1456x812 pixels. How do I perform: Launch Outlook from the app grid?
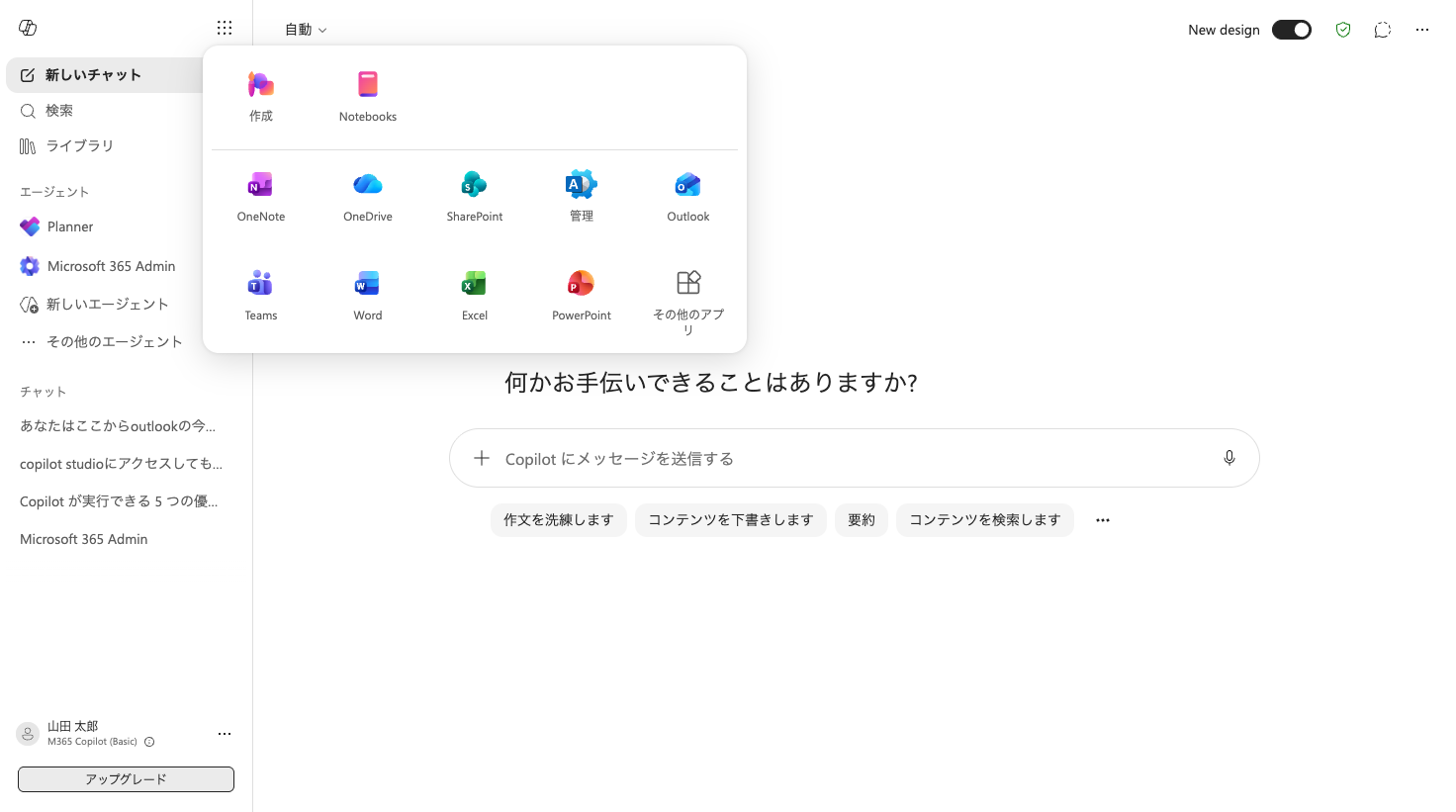coord(688,197)
